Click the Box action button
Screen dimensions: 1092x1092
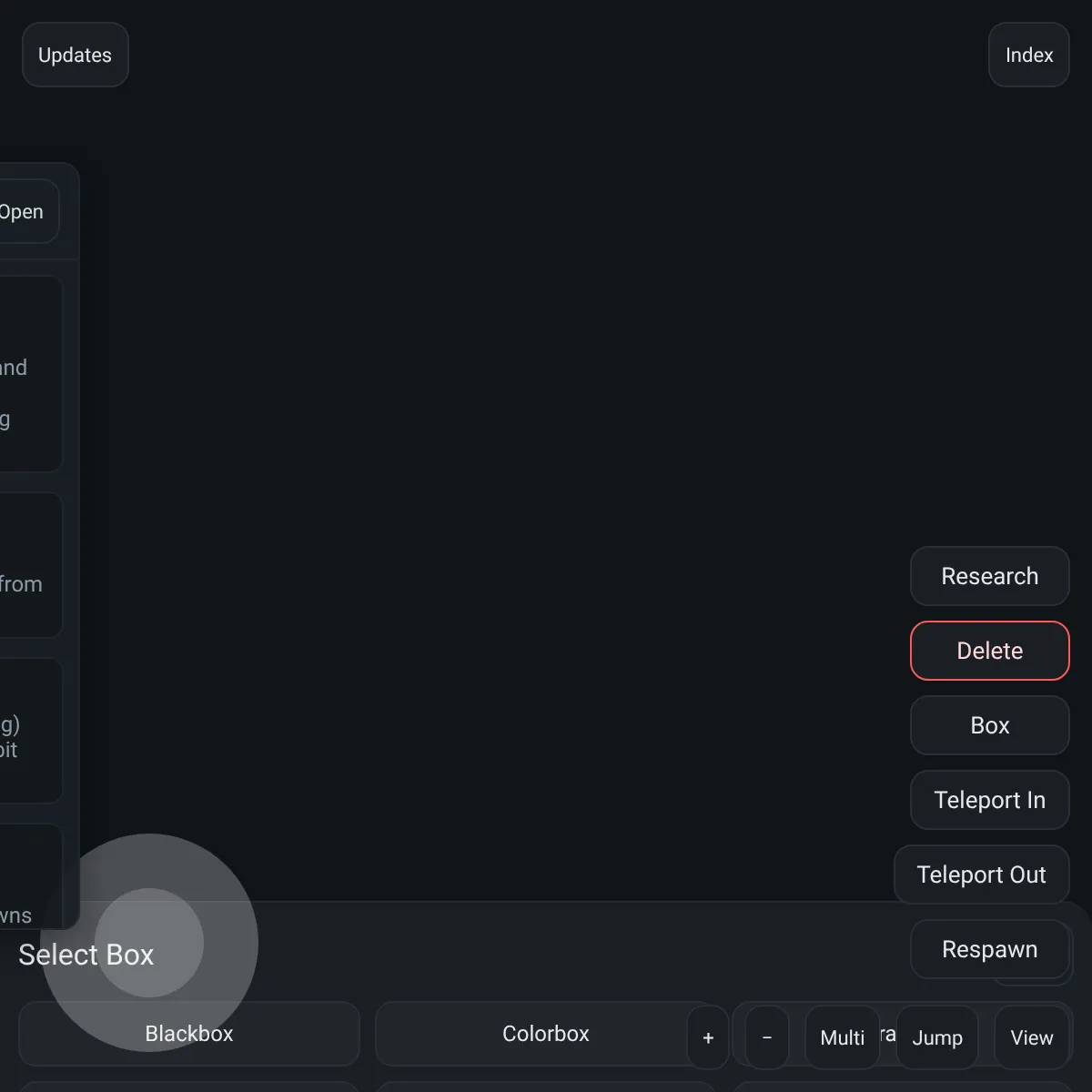tap(989, 725)
